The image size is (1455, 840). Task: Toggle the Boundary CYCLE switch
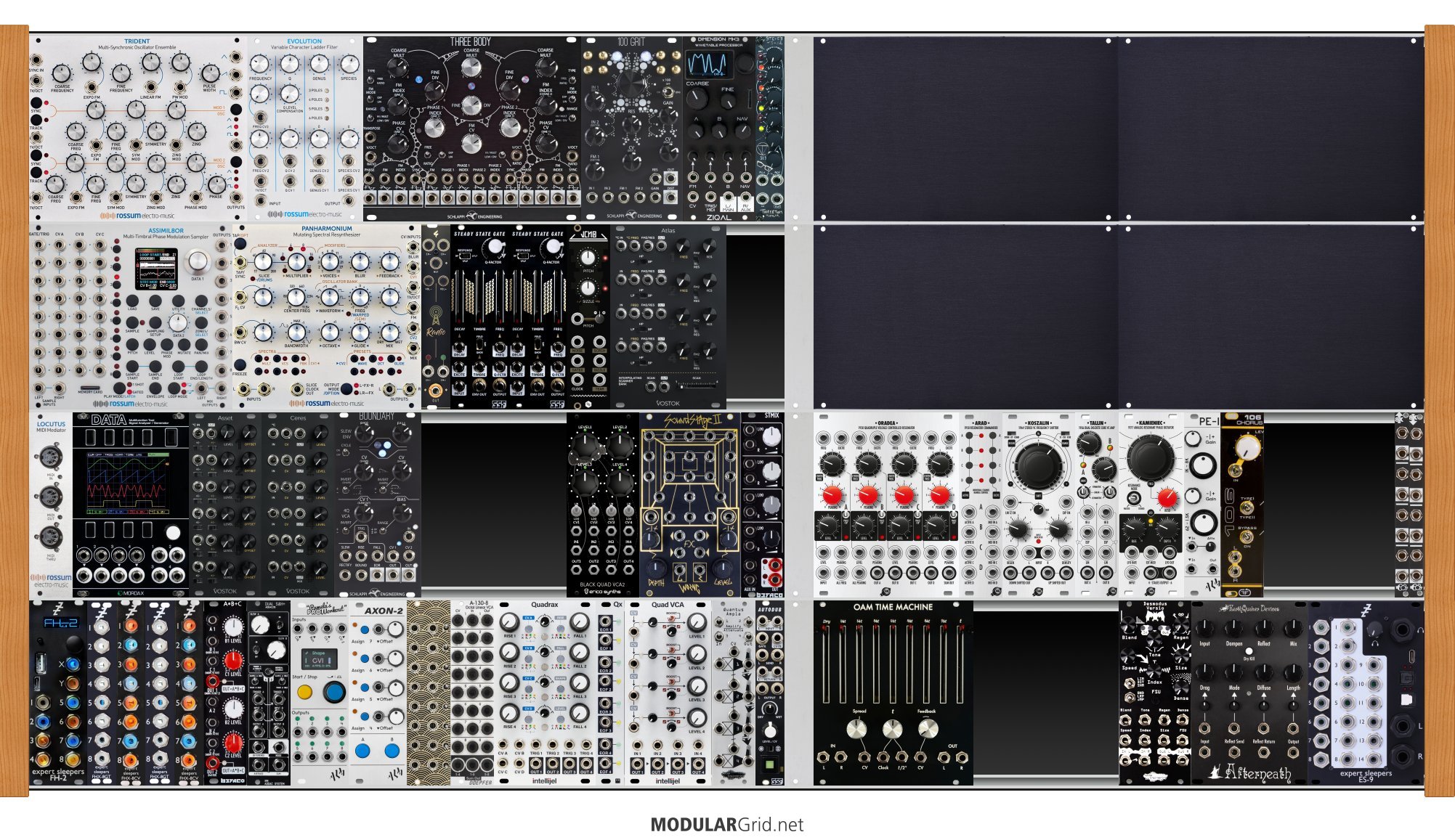click(346, 454)
